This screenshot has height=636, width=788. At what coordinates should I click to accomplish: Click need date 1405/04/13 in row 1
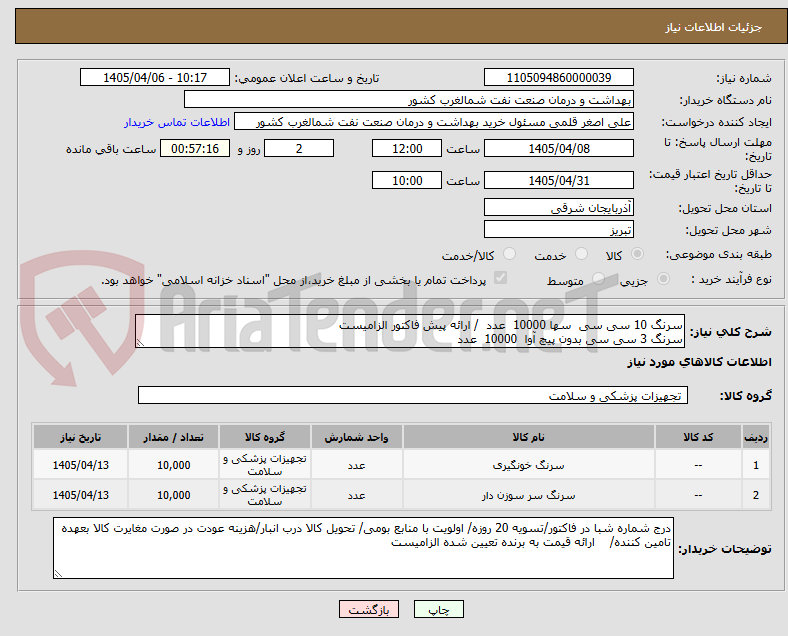click(80, 465)
